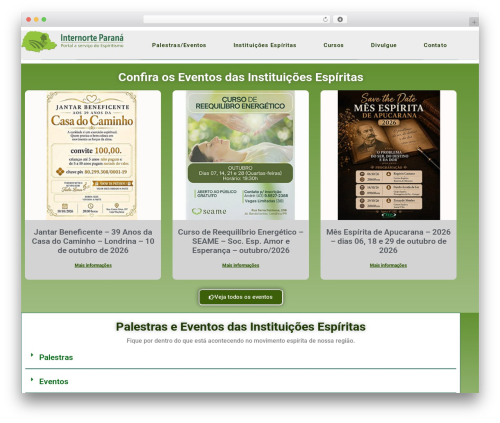Screen dimensions: 500x423
Task: Open the Contato menu item
Action: point(435,45)
